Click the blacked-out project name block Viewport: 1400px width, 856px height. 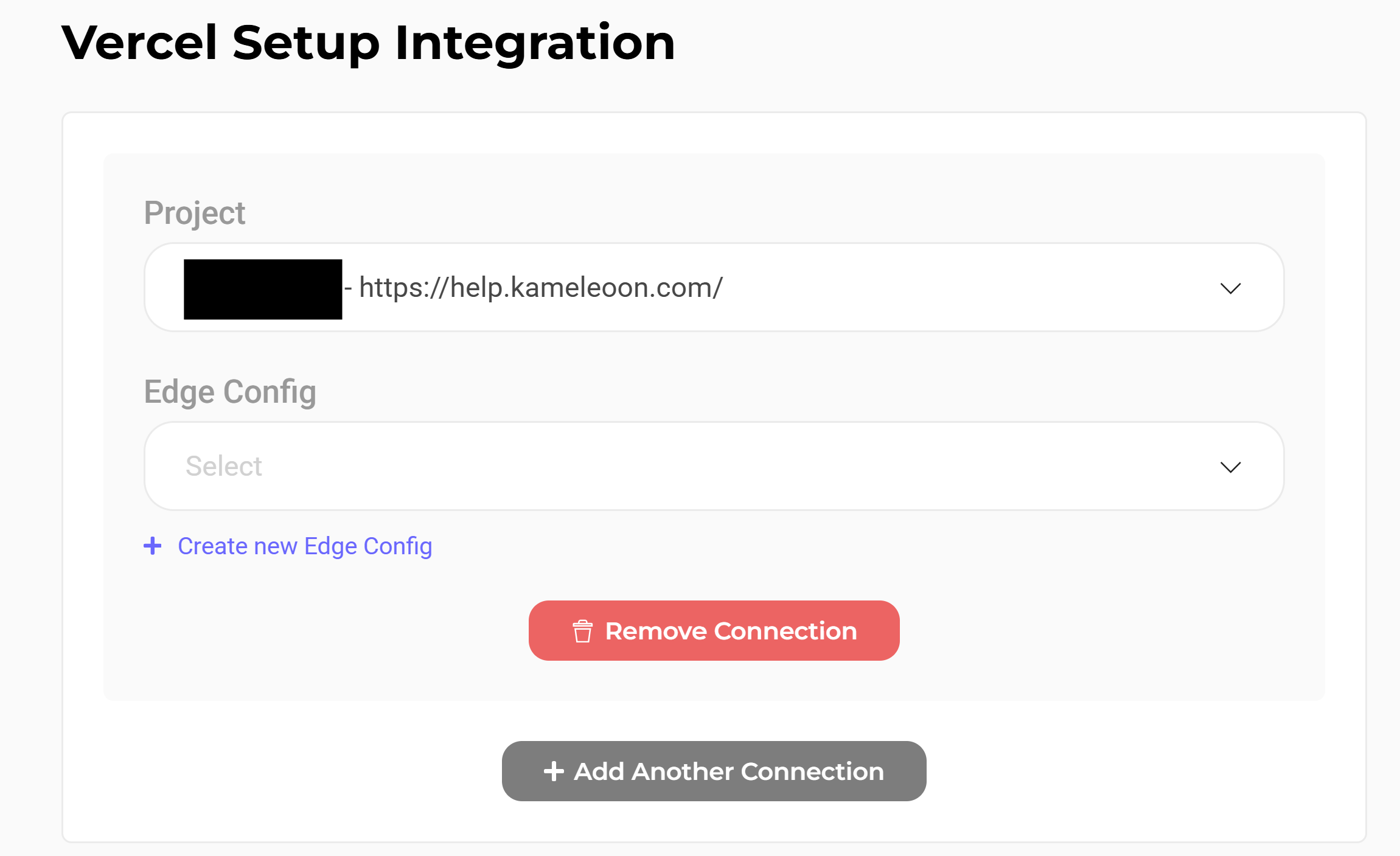click(263, 289)
